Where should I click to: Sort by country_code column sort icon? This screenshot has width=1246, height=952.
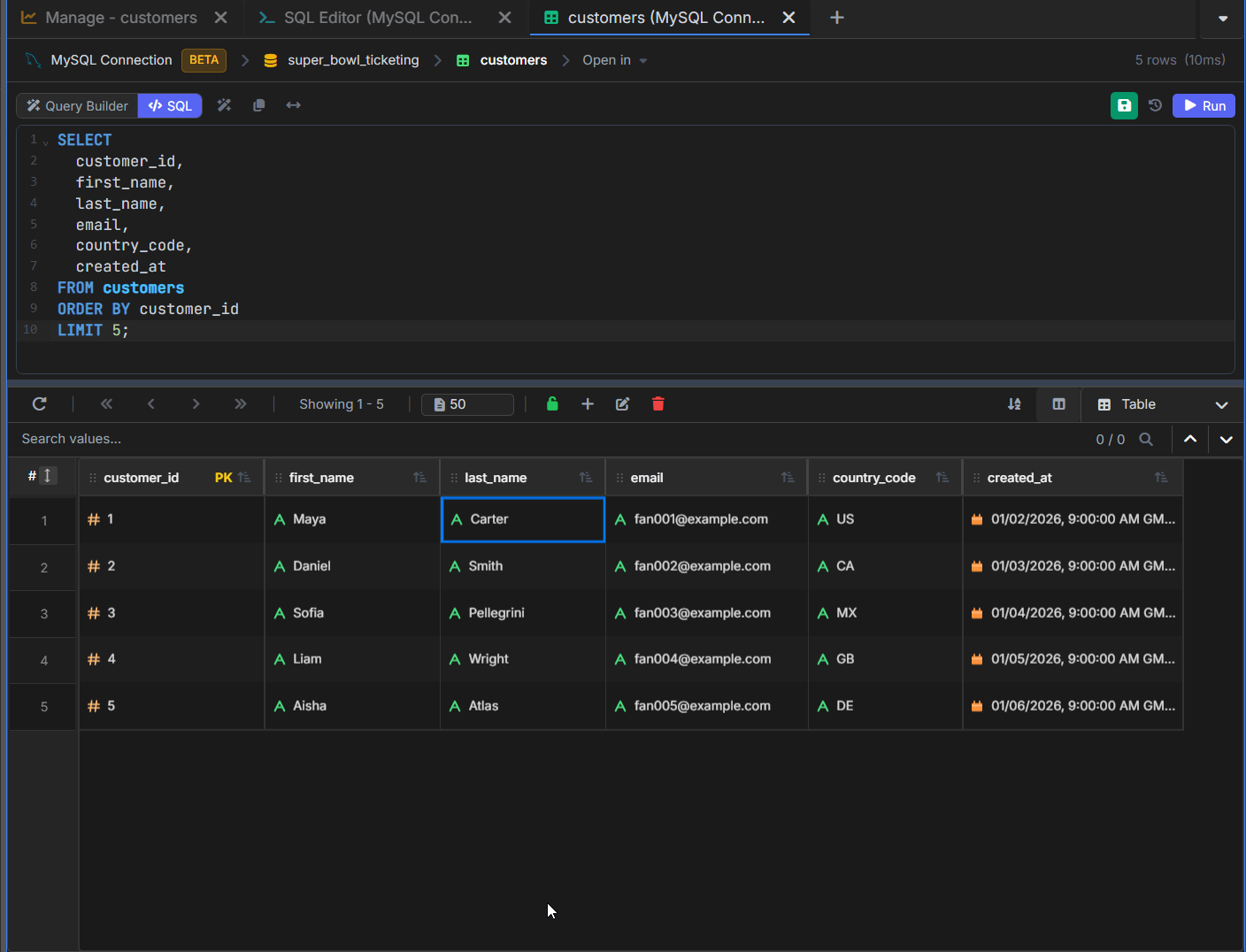point(942,478)
